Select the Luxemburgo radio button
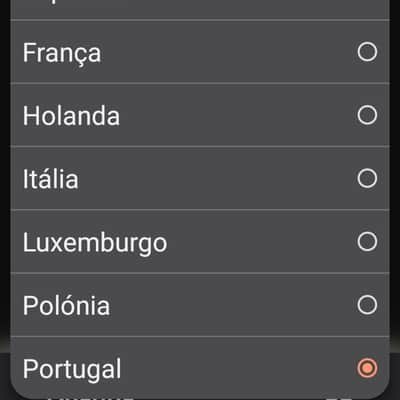 (367, 241)
